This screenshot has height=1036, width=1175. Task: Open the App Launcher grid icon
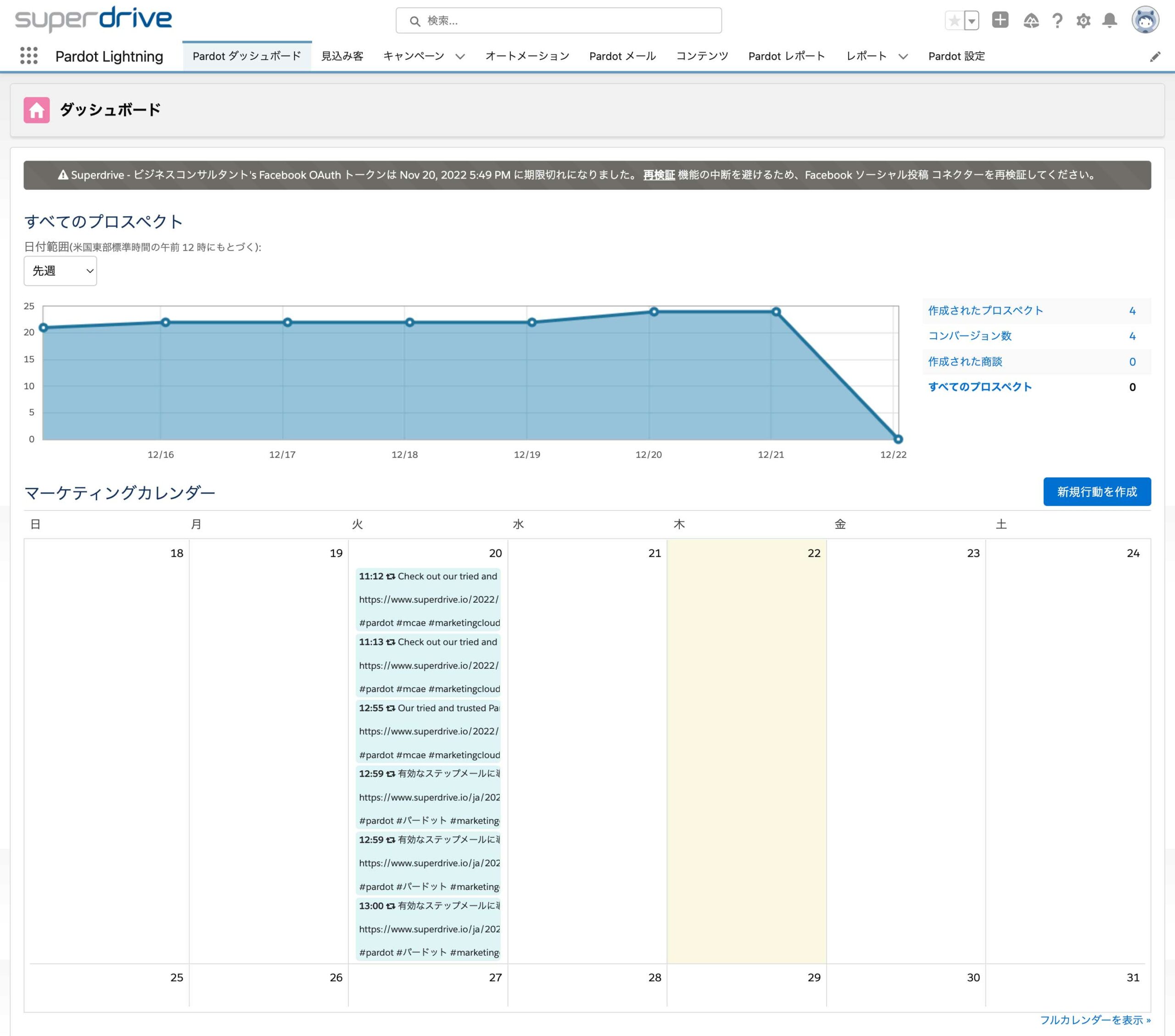click(x=29, y=56)
